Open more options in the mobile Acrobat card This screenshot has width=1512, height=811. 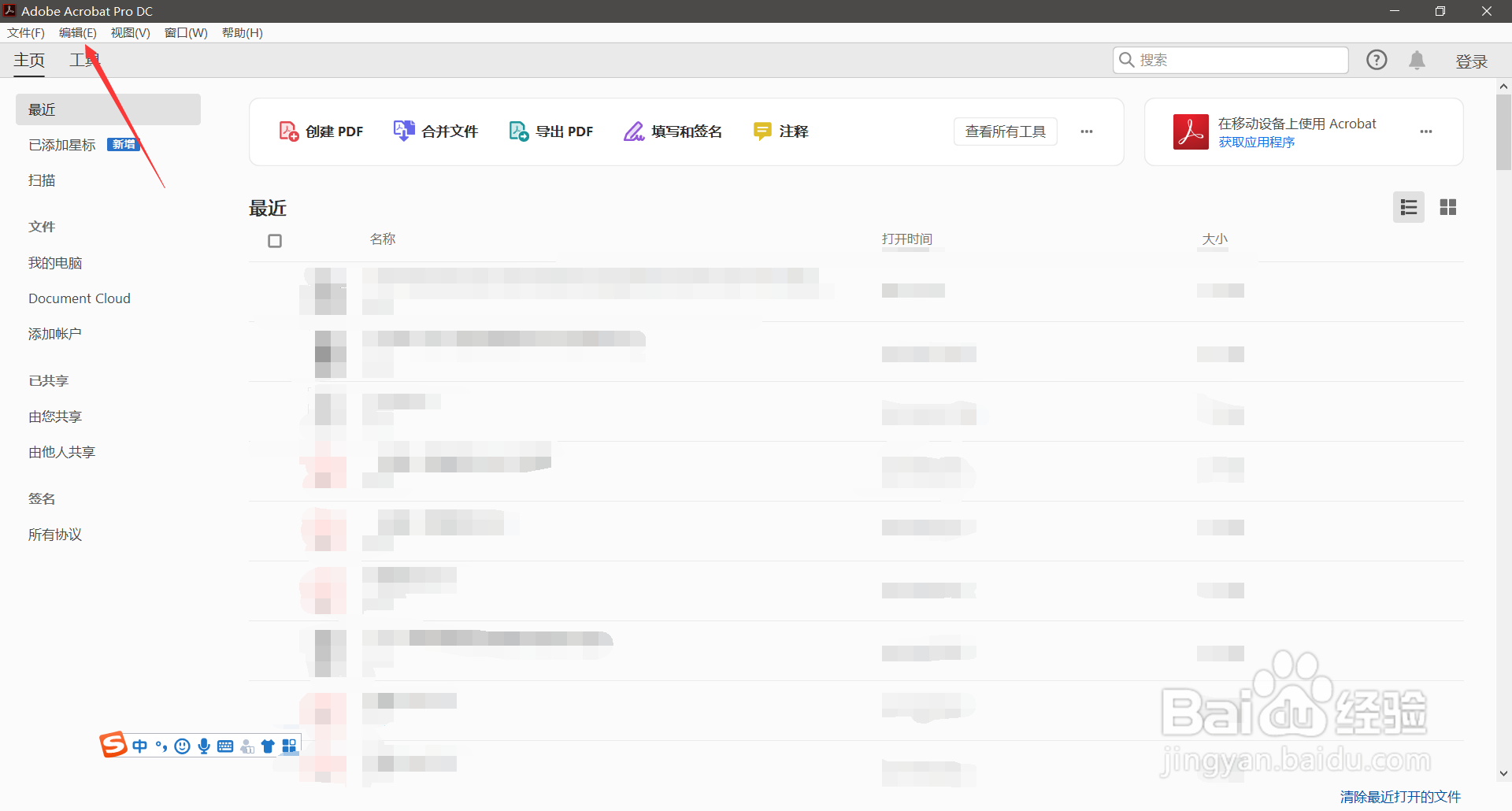click(x=1426, y=131)
